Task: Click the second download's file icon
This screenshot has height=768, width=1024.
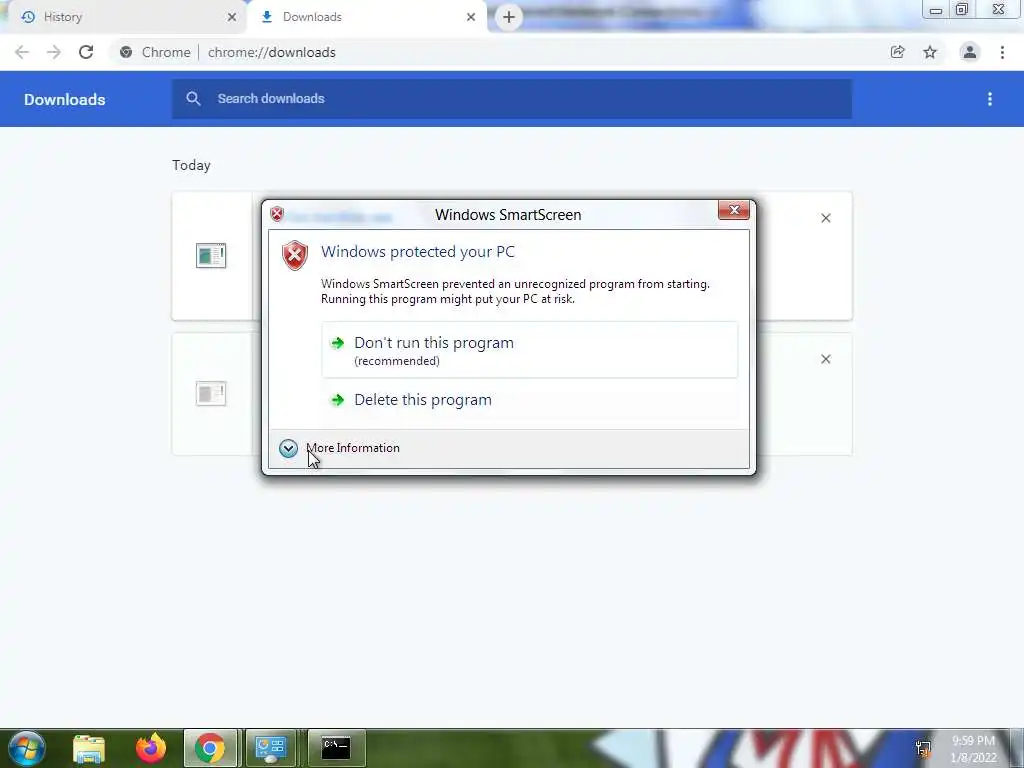Action: coord(211,393)
